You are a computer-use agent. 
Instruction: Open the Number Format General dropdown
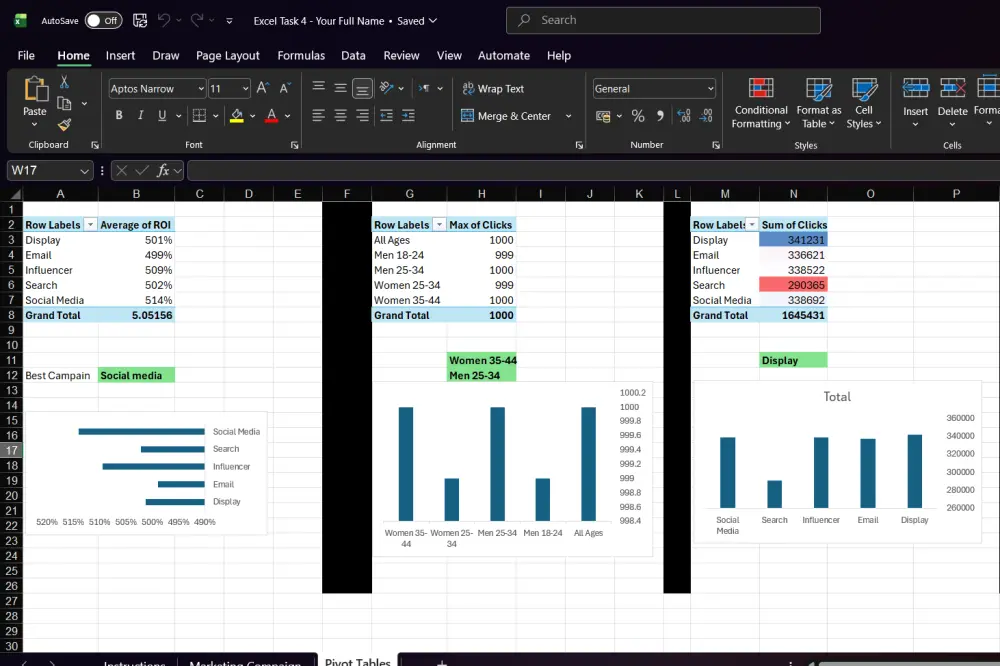[x=710, y=89]
